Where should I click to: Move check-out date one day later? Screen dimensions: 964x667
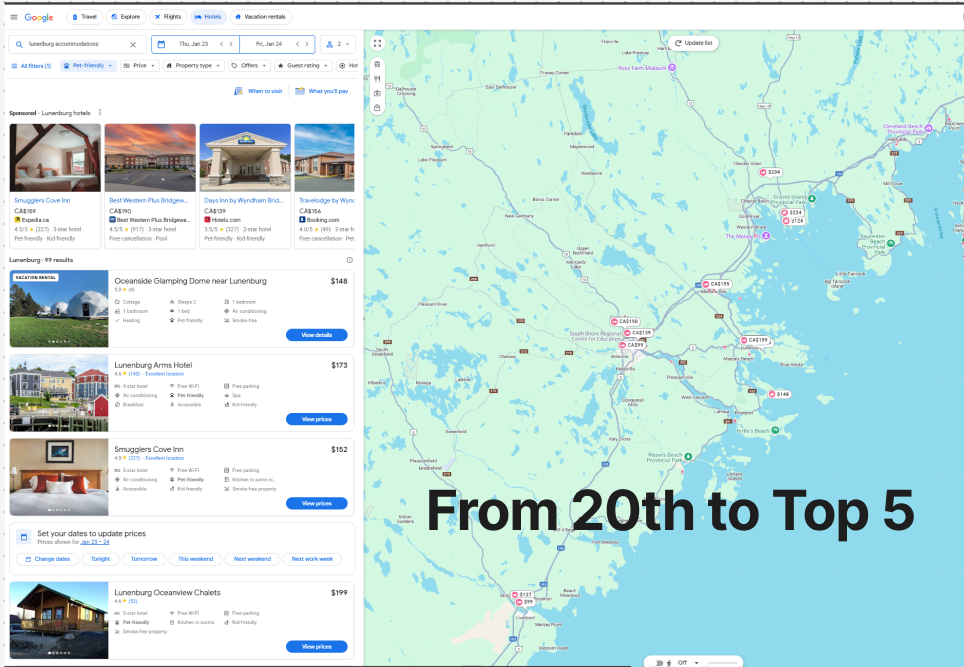coord(307,44)
